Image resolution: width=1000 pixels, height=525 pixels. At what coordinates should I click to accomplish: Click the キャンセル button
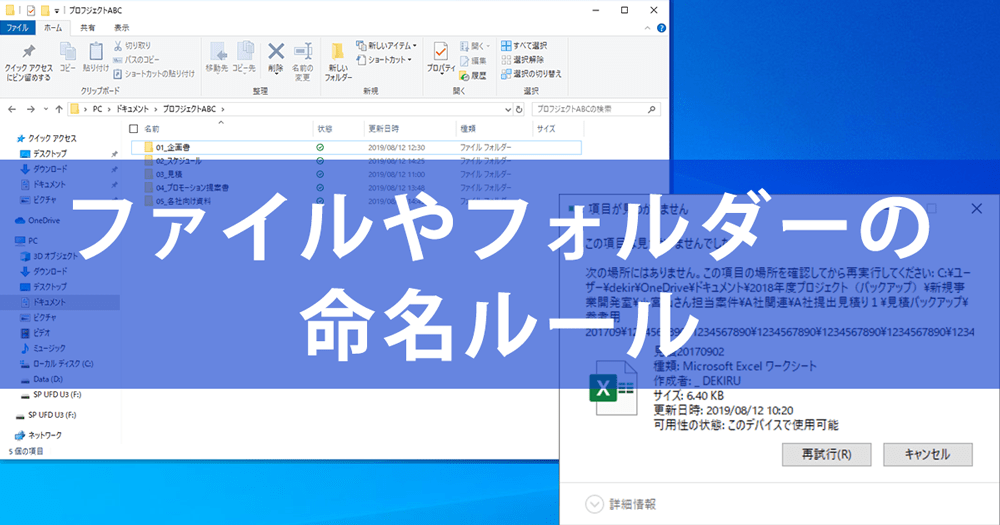pos(927,454)
